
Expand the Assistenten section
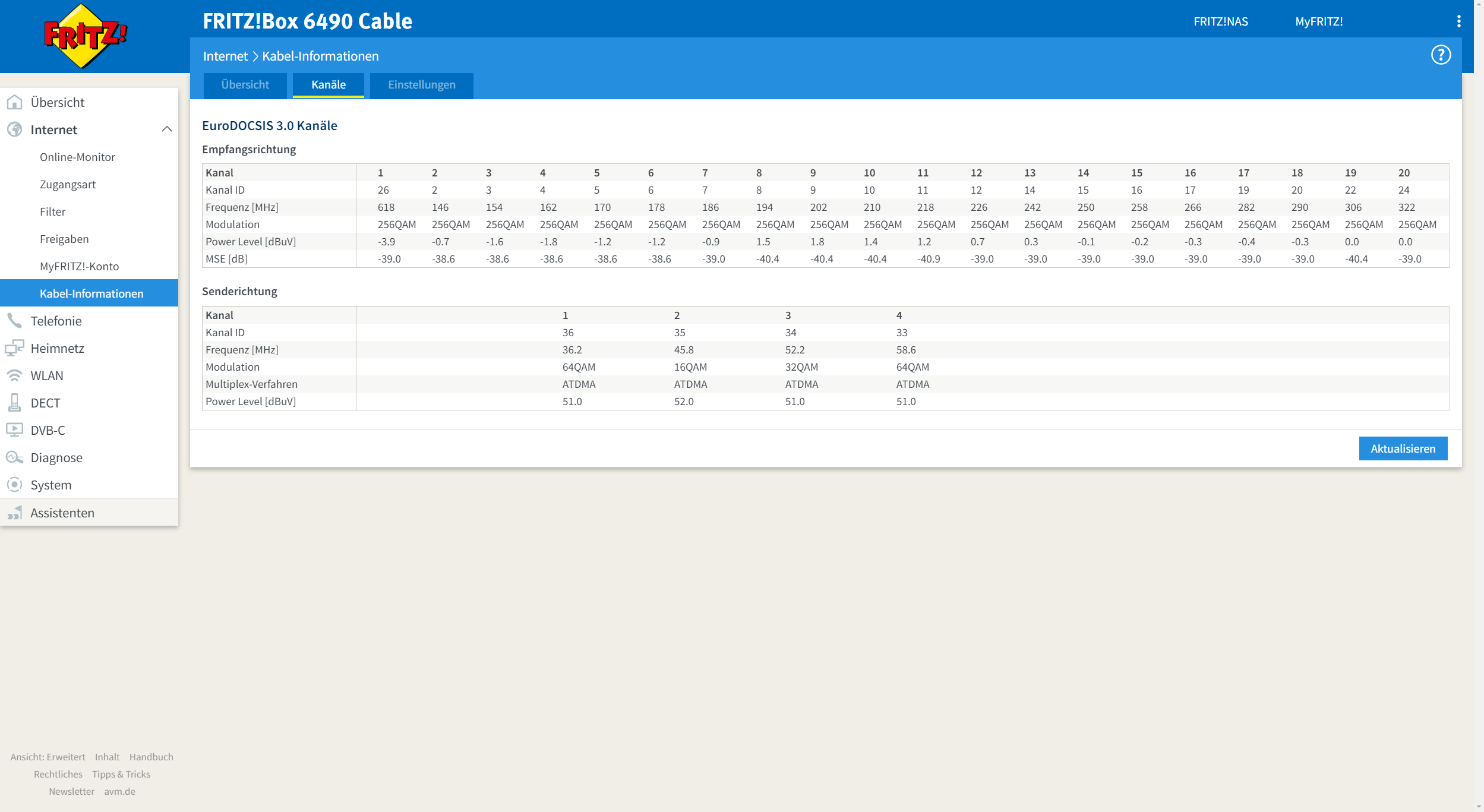(62, 513)
